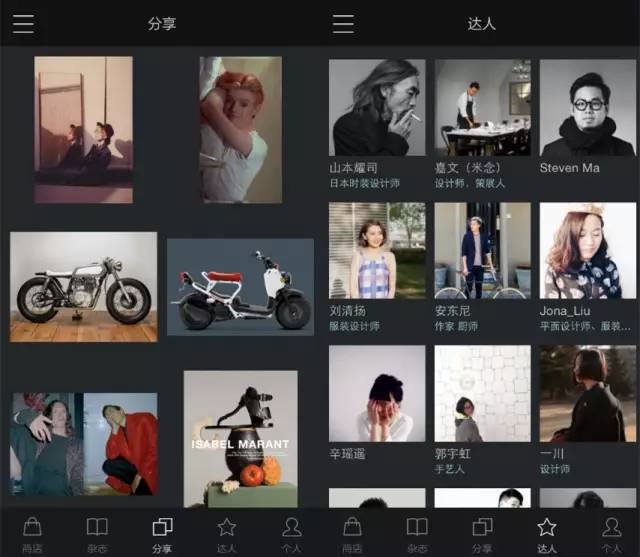View the 刘清扬 fashion designer photo

coord(376,251)
